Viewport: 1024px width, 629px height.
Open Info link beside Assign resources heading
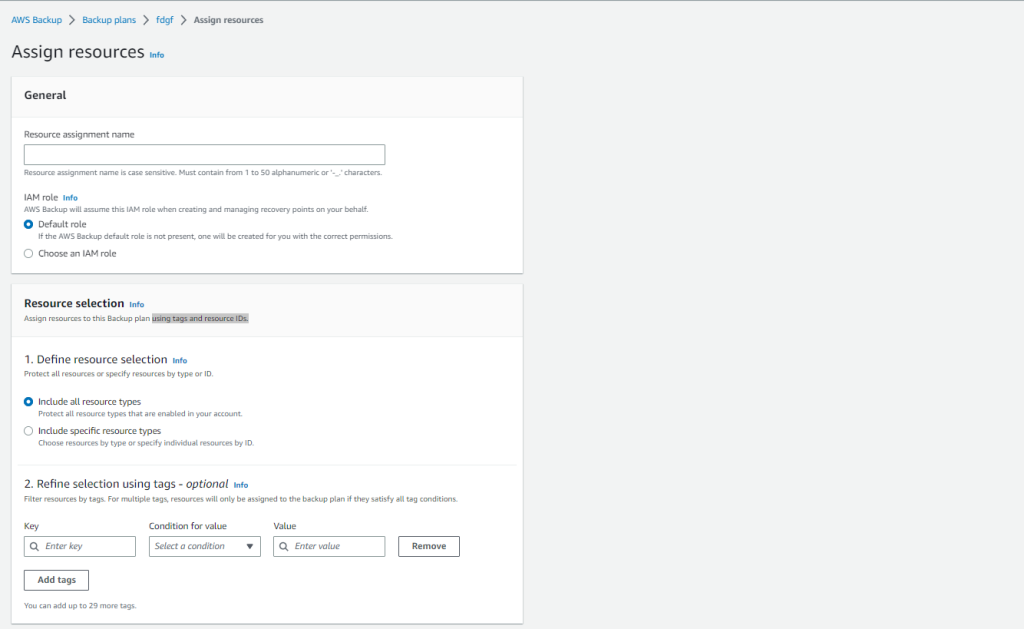click(x=157, y=55)
